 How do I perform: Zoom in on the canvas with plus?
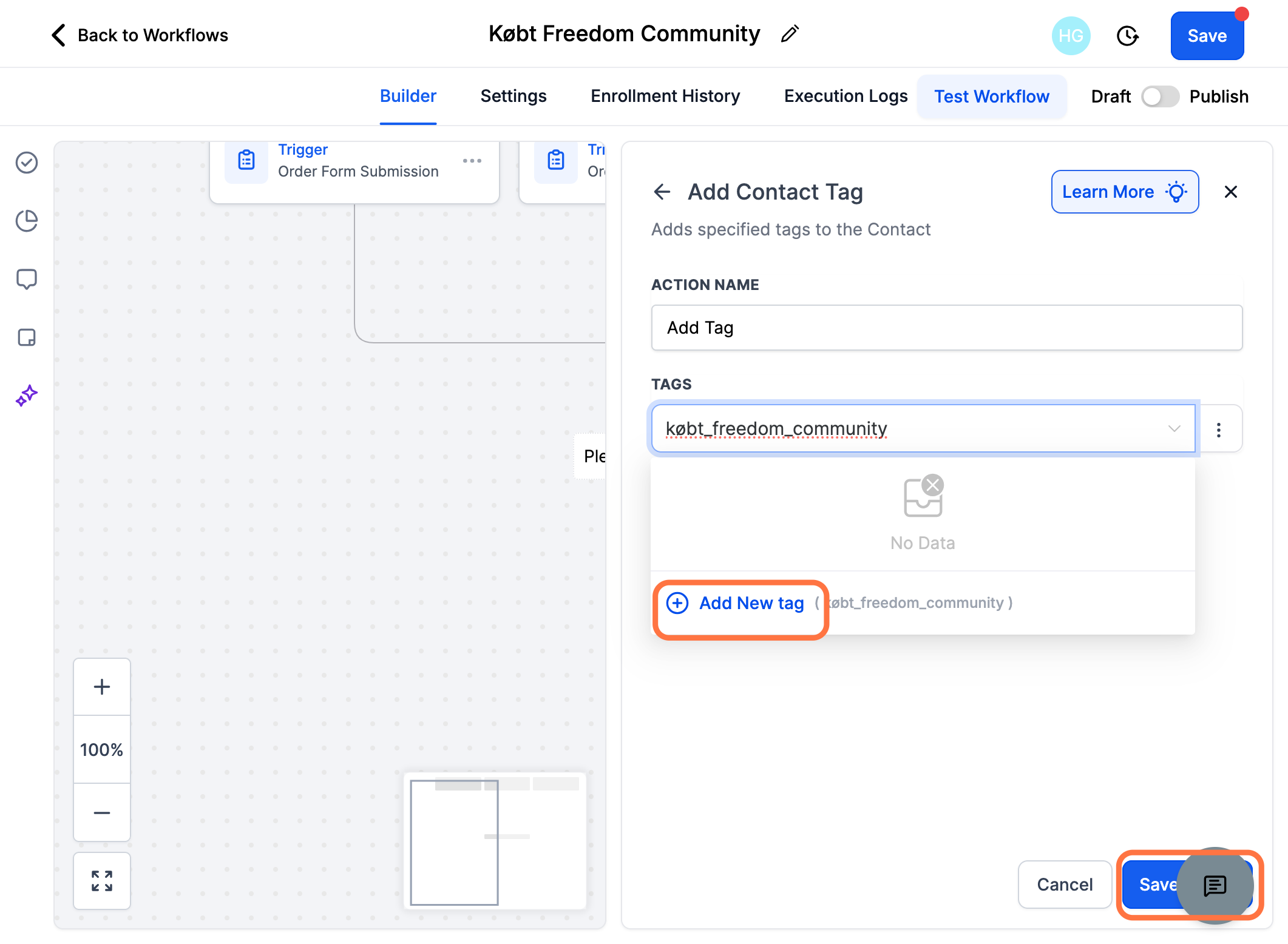tap(102, 687)
